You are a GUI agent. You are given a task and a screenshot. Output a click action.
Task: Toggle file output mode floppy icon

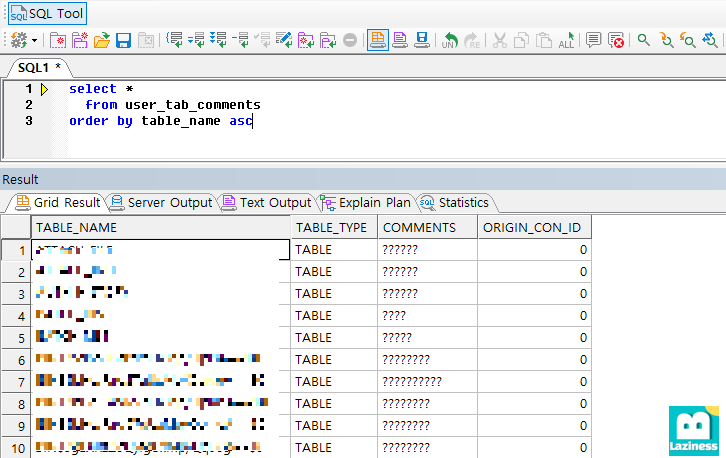(x=421, y=40)
